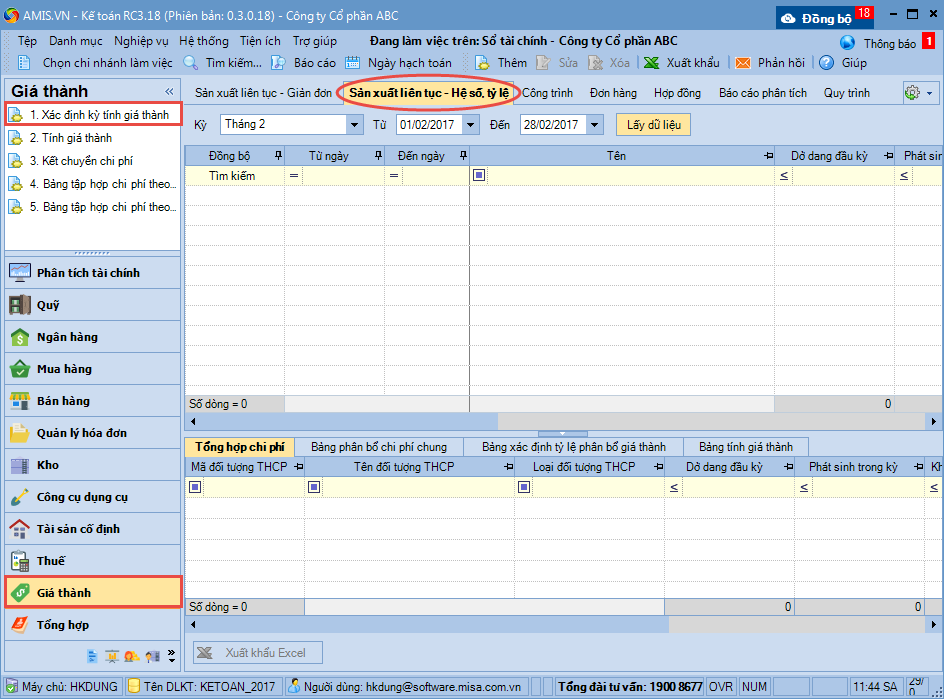Toggle filter box in Tên column
The image size is (944, 699).
pyautogui.click(x=480, y=176)
